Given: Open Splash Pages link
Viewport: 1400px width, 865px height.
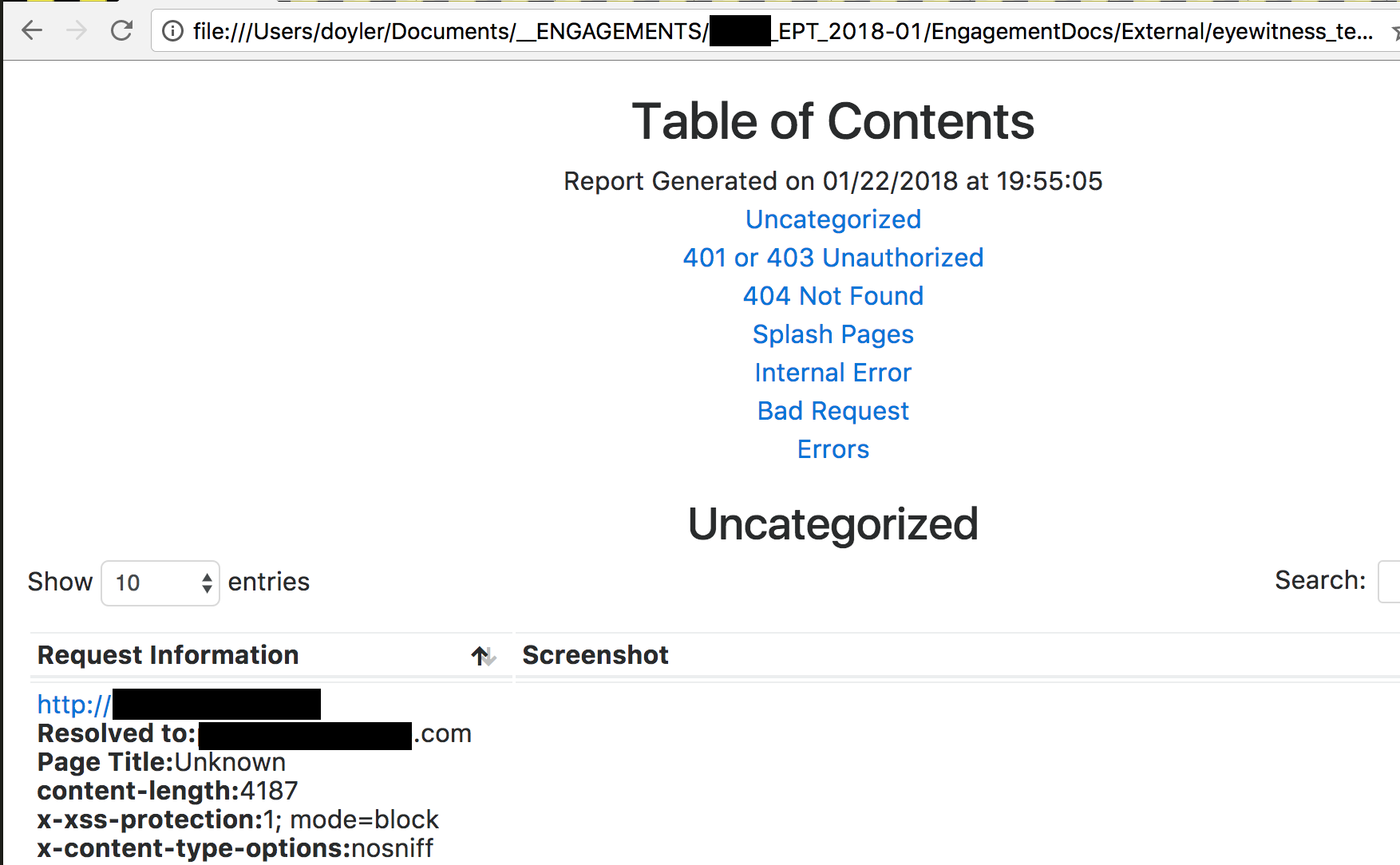Looking at the screenshot, I should [833, 334].
